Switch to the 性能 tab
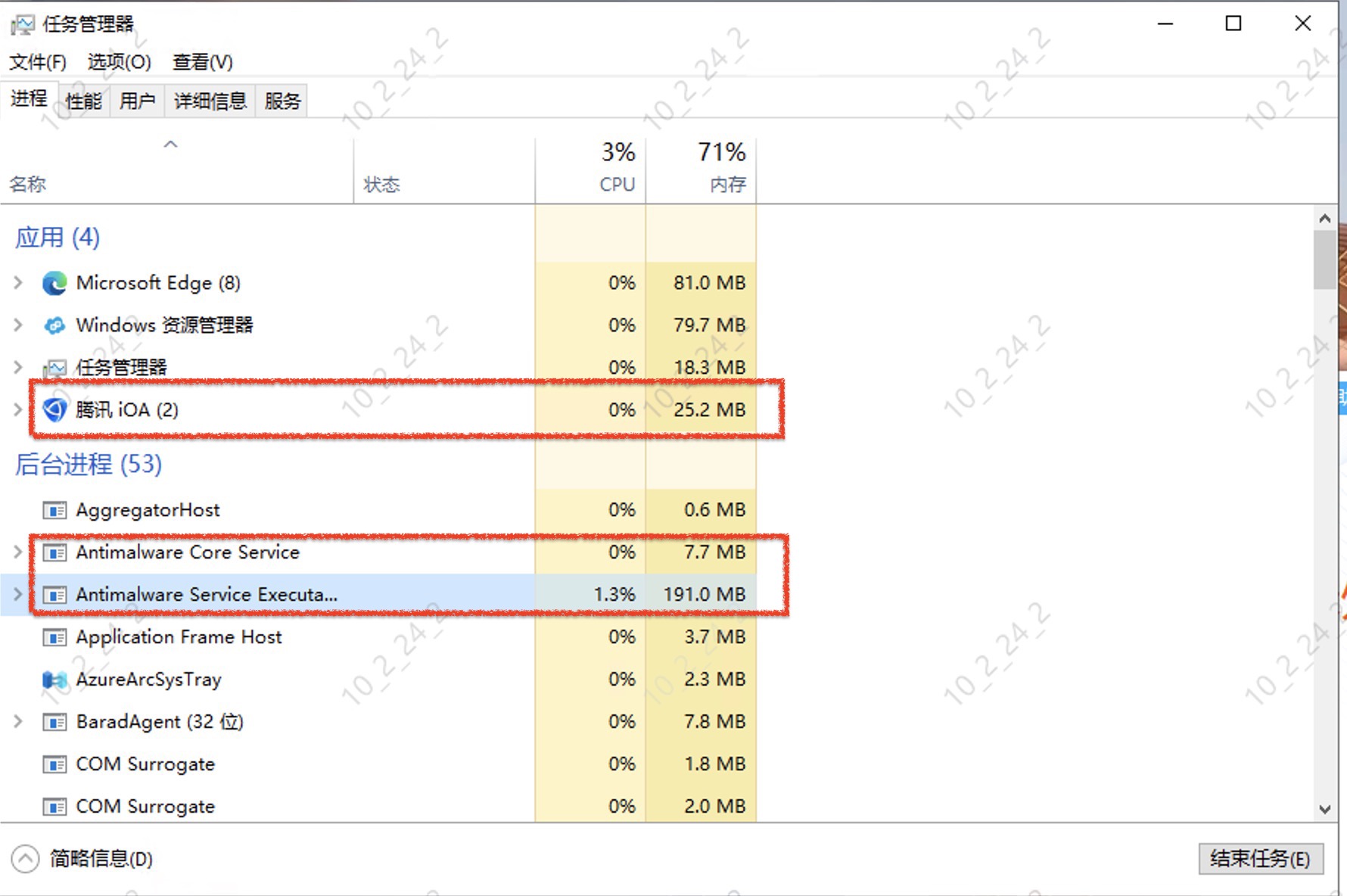 (x=83, y=101)
